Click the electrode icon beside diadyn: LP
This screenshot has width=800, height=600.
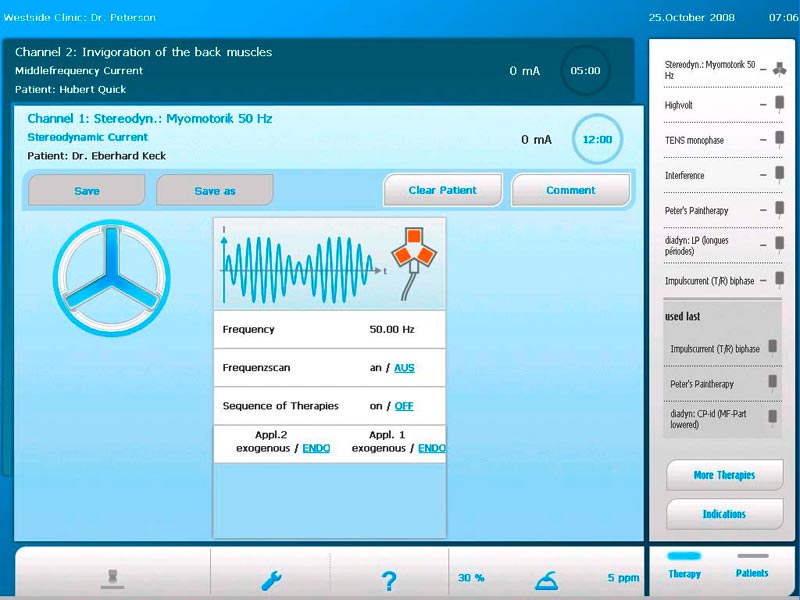click(x=780, y=244)
